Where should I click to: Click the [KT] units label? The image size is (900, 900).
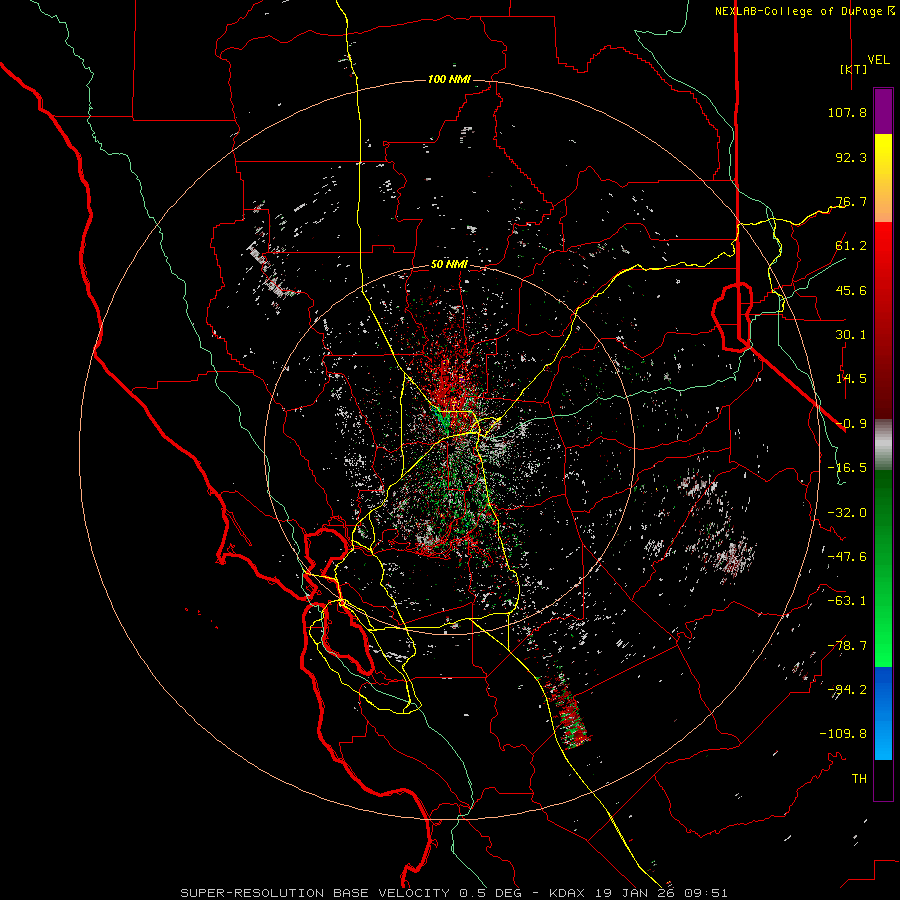click(x=854, y=69)
